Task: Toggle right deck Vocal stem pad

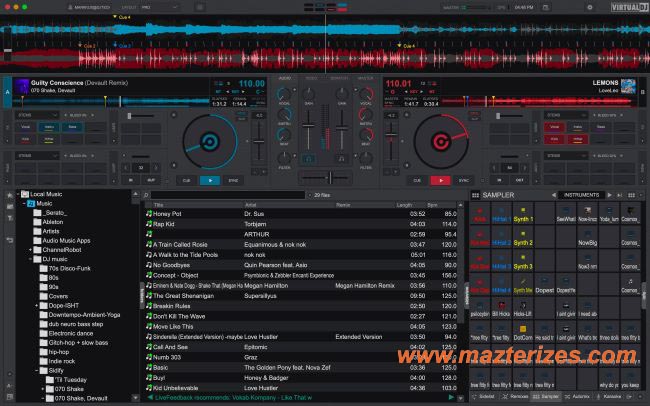Action: [x=554, y=127]
